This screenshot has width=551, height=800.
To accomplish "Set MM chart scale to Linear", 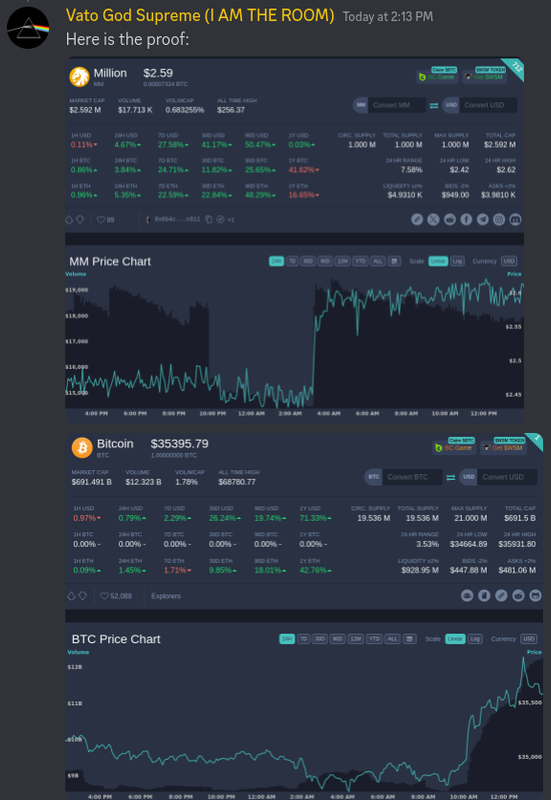I will click(x=438, y=261).
